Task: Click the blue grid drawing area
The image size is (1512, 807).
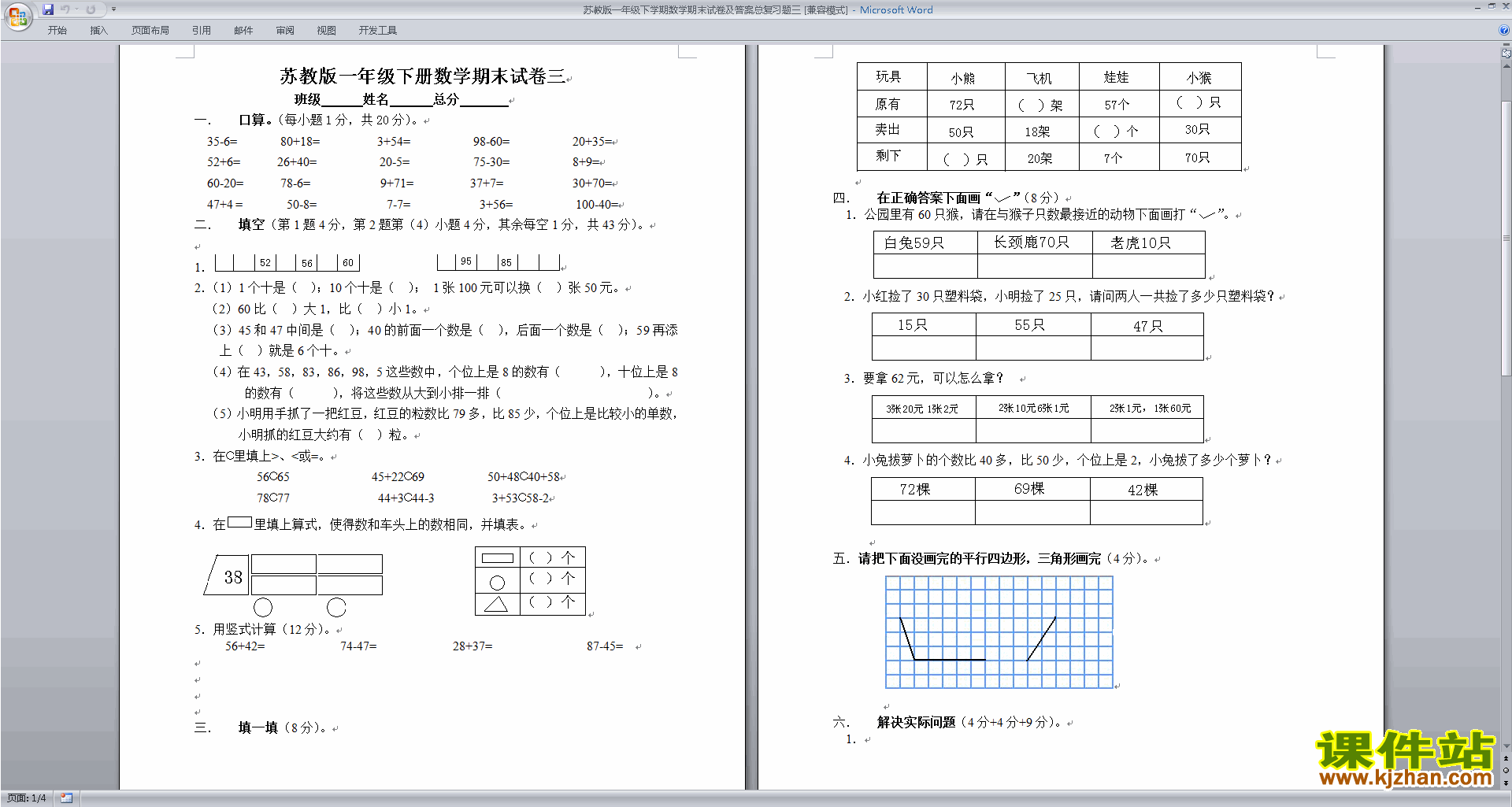Action: 999,632
